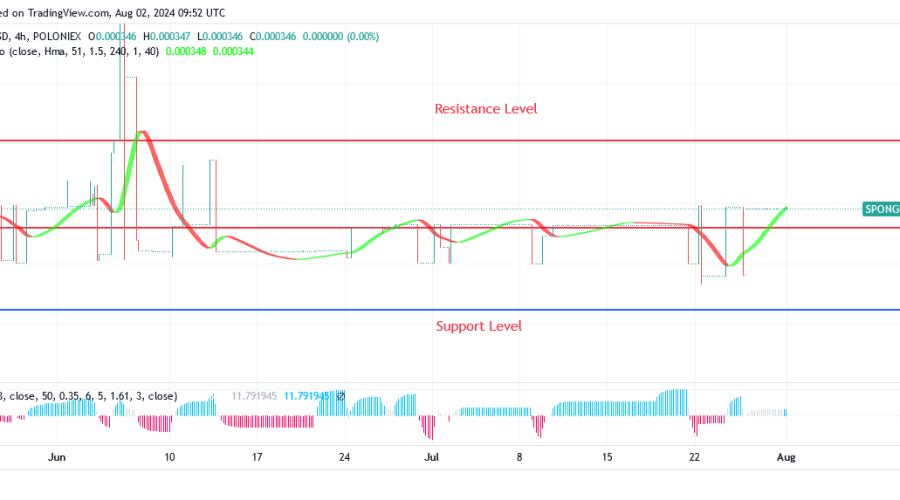
Task: Click the gray 11.791945 indicator value
Action: click(x=254, y=396)
